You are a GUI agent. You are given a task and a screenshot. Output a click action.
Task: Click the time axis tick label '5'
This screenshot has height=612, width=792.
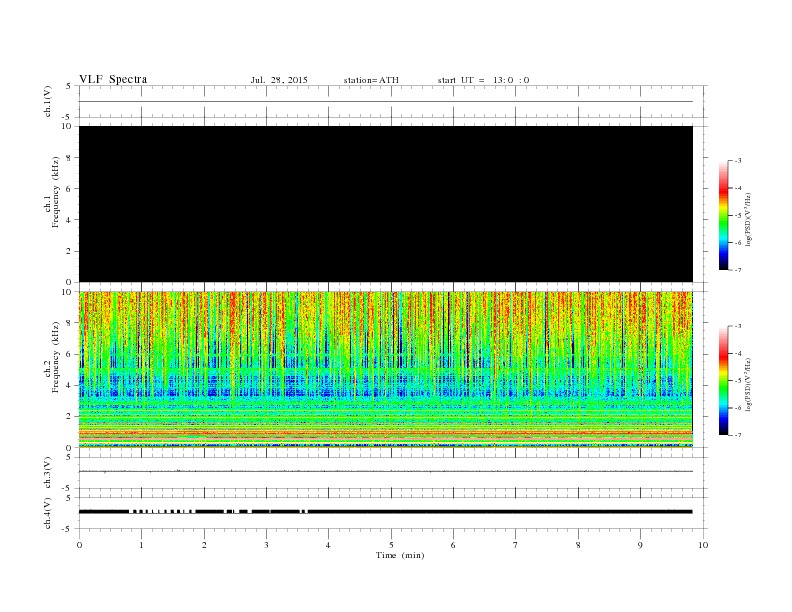pos(391,545)
